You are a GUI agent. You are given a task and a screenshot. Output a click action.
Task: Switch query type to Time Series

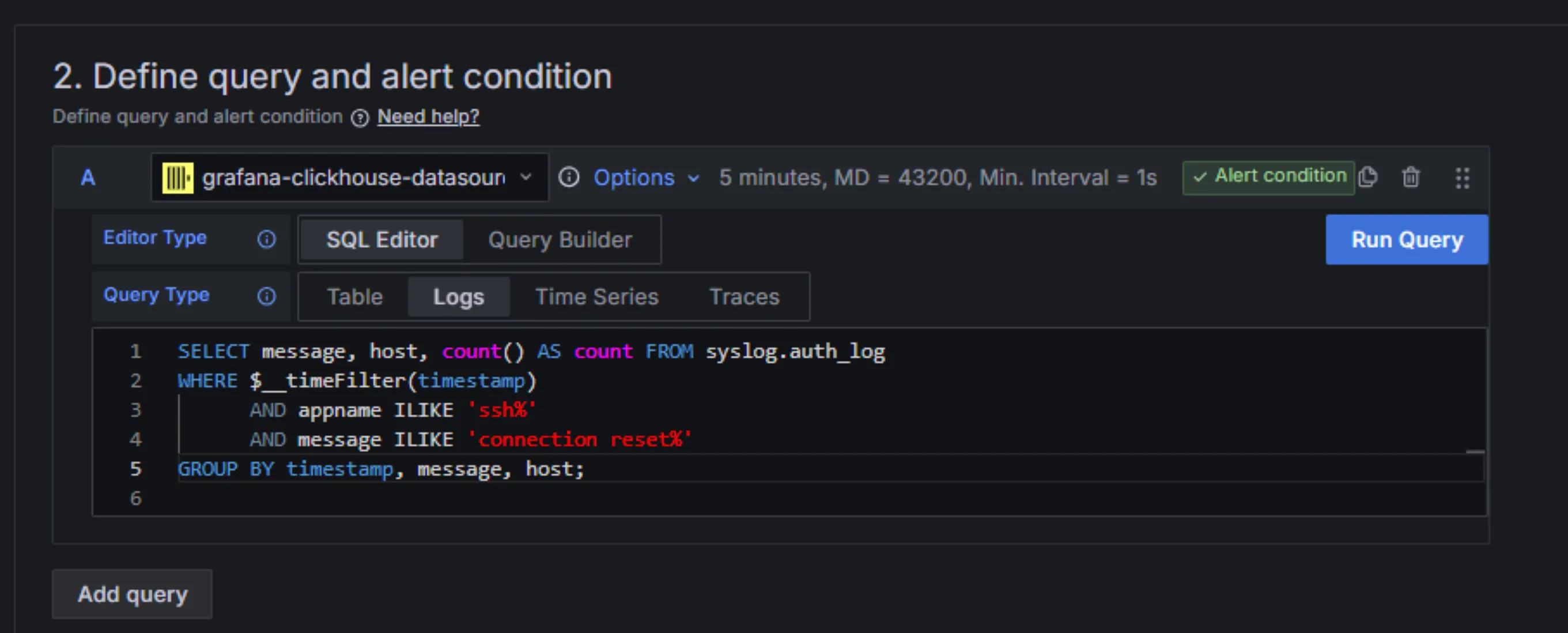596,297
